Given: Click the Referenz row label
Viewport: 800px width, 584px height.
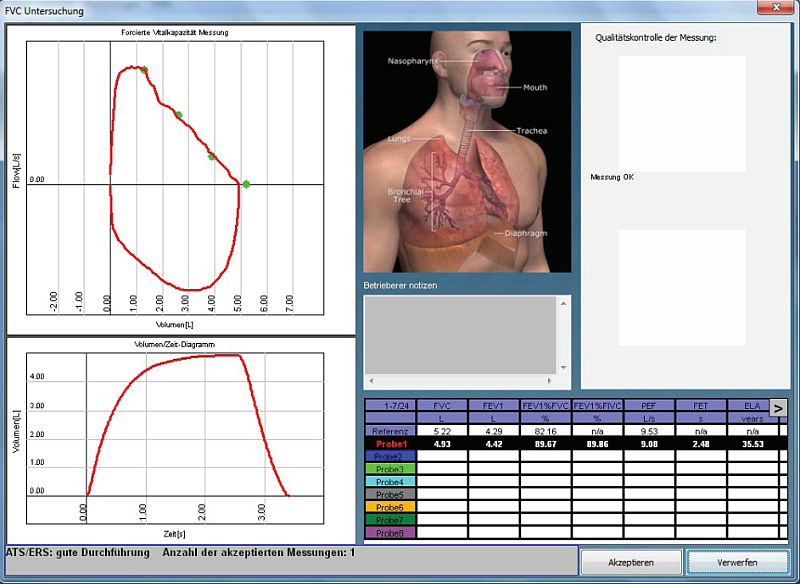Looking at the screenshot, I should 390,430.
